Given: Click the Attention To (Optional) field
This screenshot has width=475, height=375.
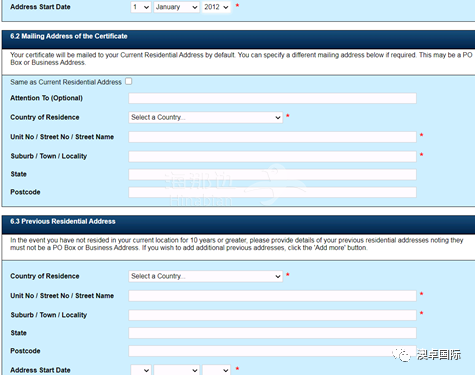Looking at the screenshot, I should click(x=272, y=98).
